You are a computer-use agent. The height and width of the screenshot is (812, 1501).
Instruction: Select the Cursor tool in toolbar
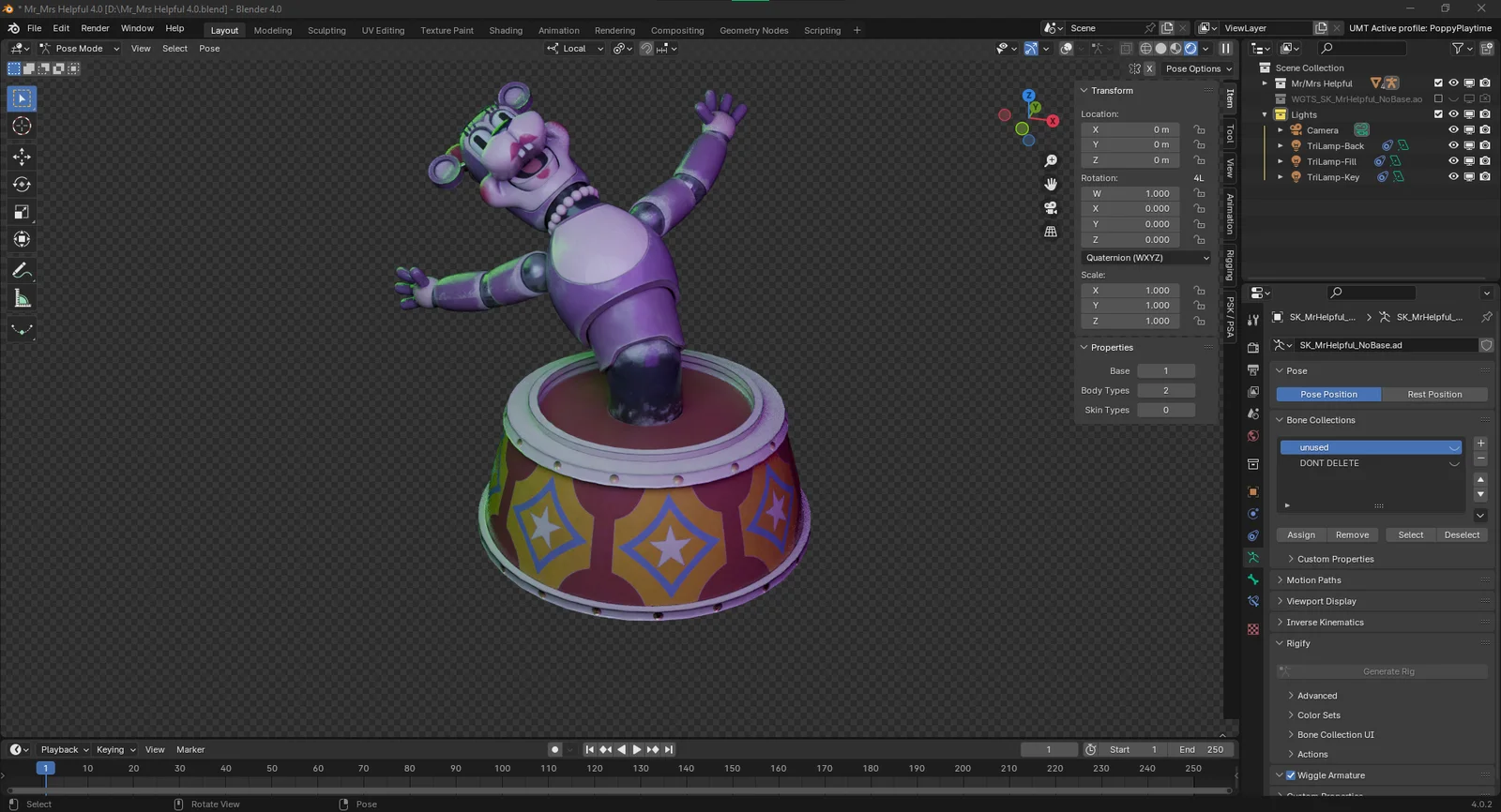pyautogui.click(x=22, y=126)
